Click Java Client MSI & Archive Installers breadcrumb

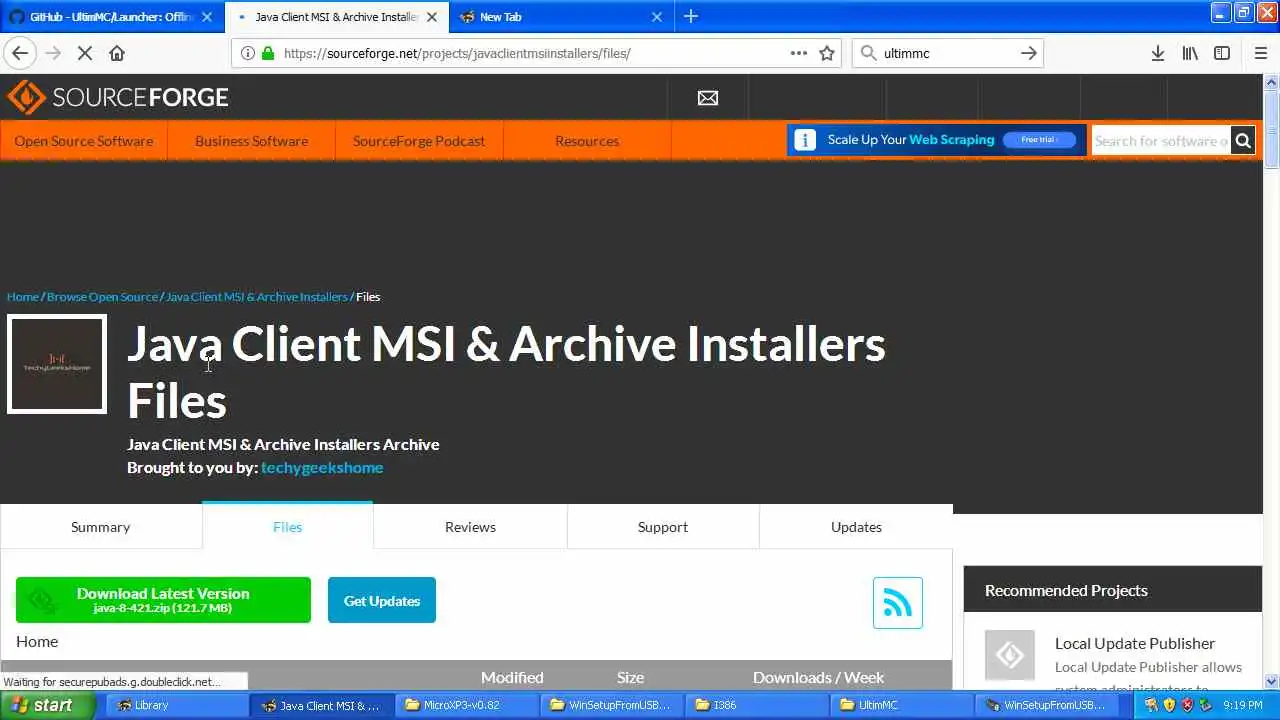[x=257, y=296]
